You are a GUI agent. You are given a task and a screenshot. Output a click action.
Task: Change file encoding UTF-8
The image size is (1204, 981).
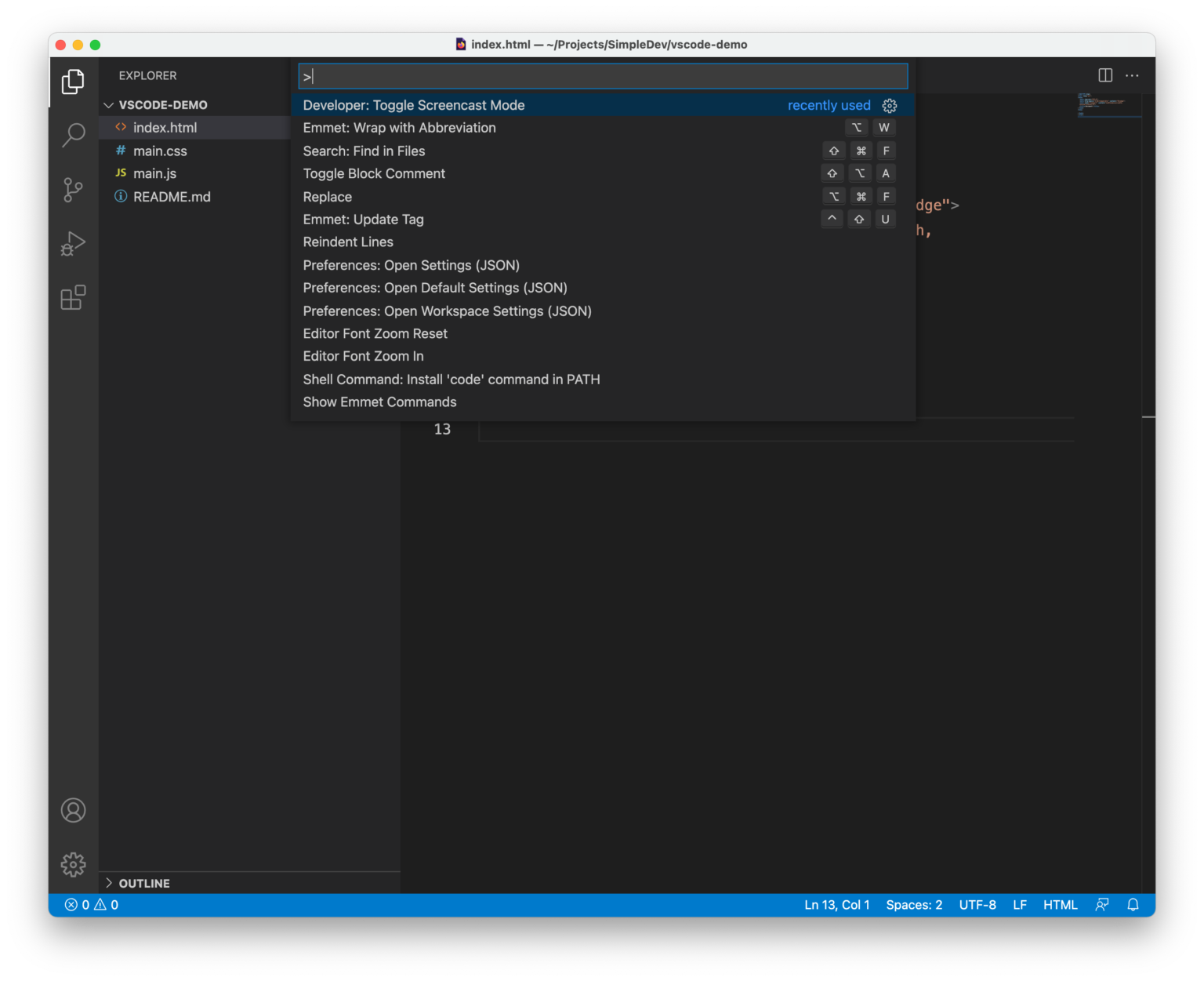click(977, 905)
